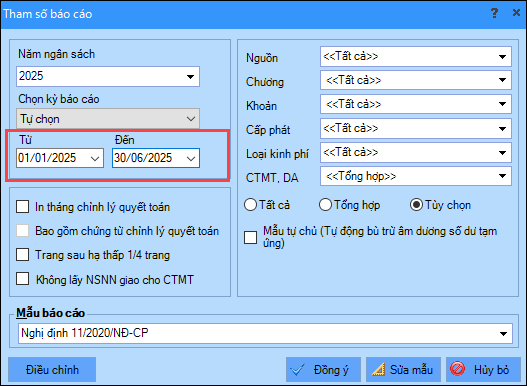Click the Từ date field 01/01/2025

(60, 158)
